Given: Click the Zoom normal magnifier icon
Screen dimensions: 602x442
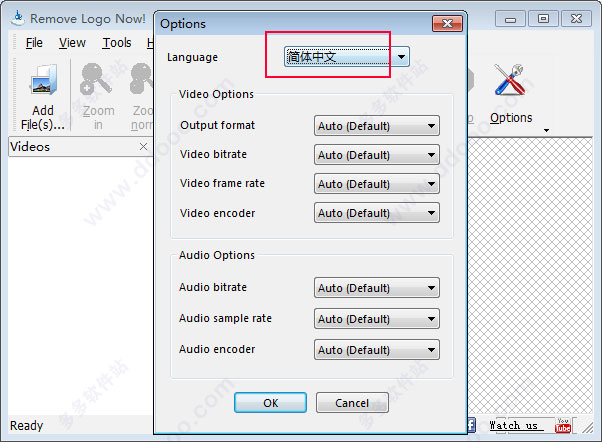Looking at the screenshot, I should pos(142,79).
